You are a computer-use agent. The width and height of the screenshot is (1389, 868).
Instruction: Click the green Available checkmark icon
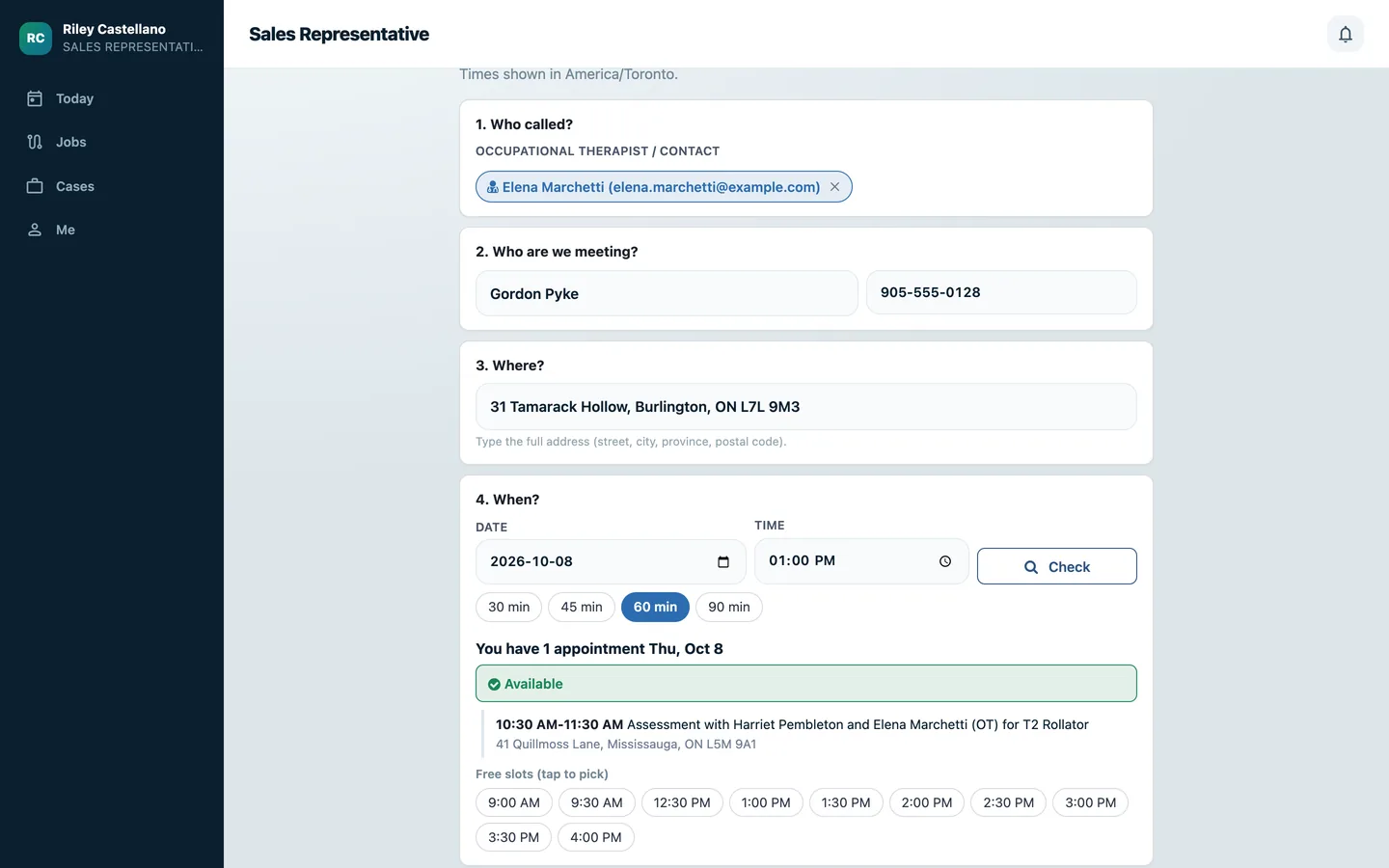click(x=494, y=684)
